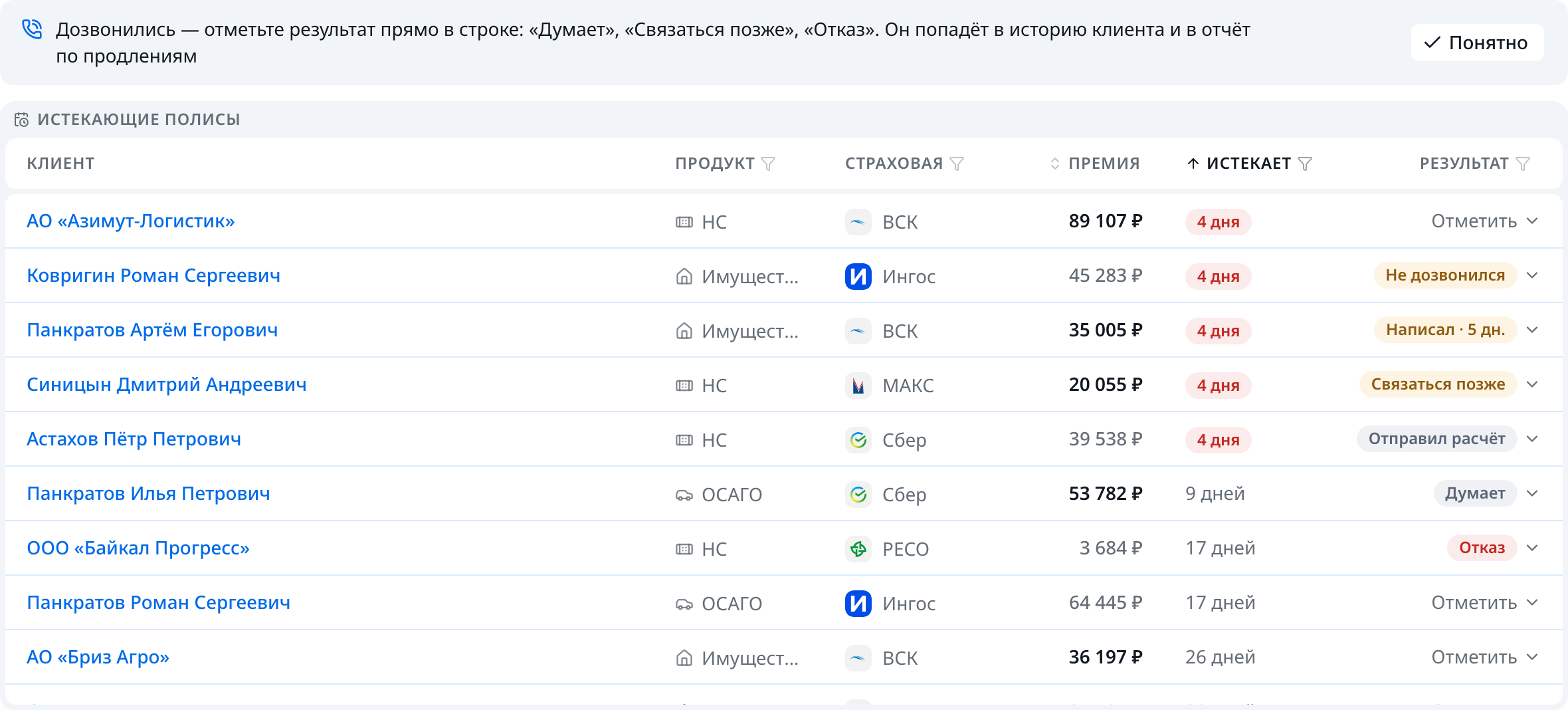Screen dimensions: 1568x710
Task: Click the 89 107 ₽ premium value
Action: pos(1106,221)
